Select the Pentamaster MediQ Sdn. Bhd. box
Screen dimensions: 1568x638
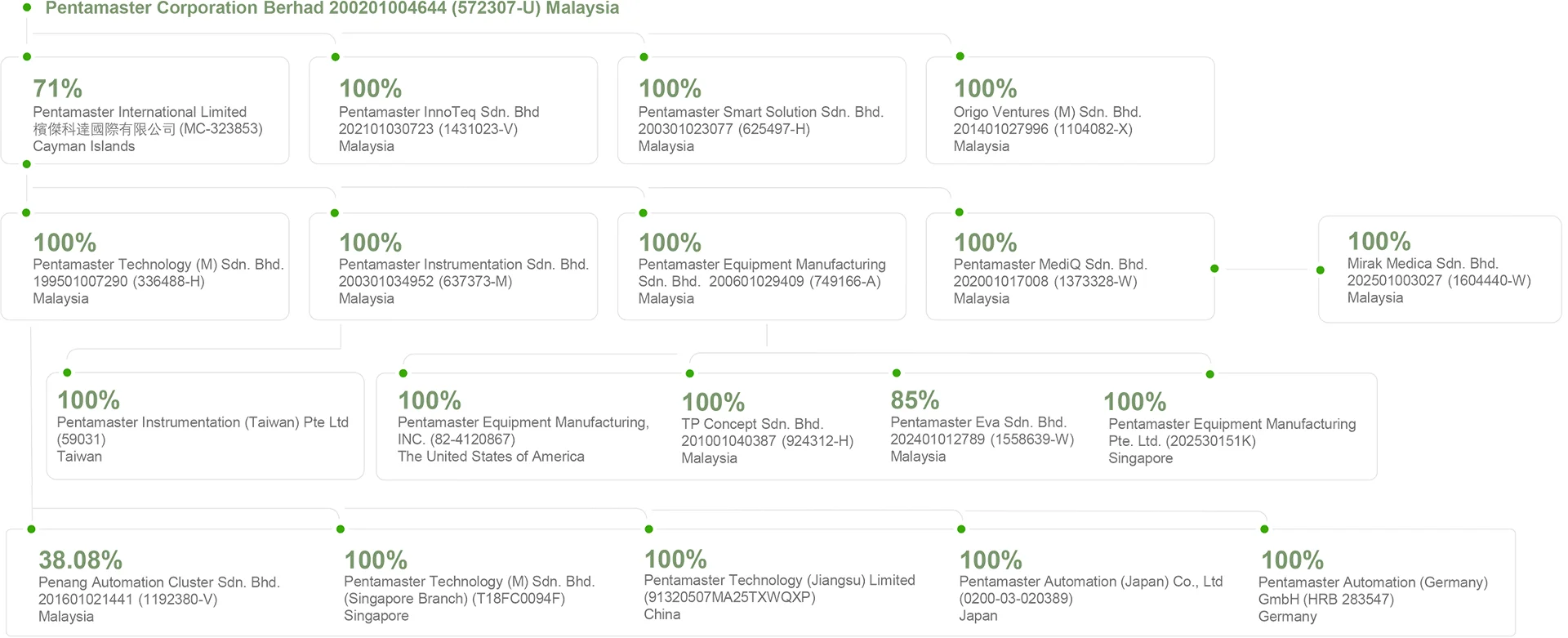pos(1070,266)
